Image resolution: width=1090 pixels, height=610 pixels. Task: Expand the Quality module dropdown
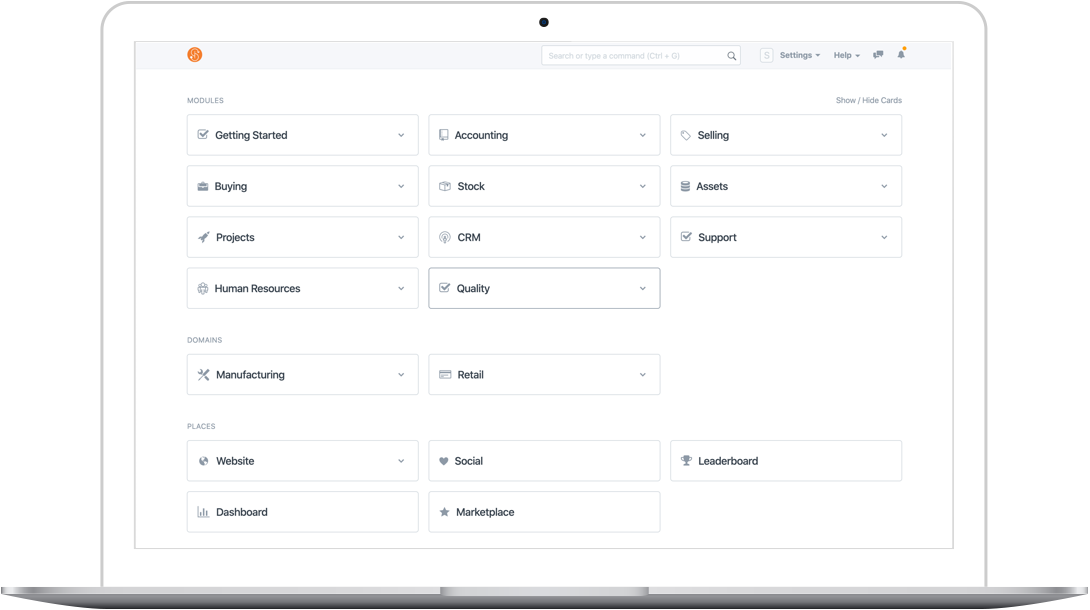click(642, 288)
